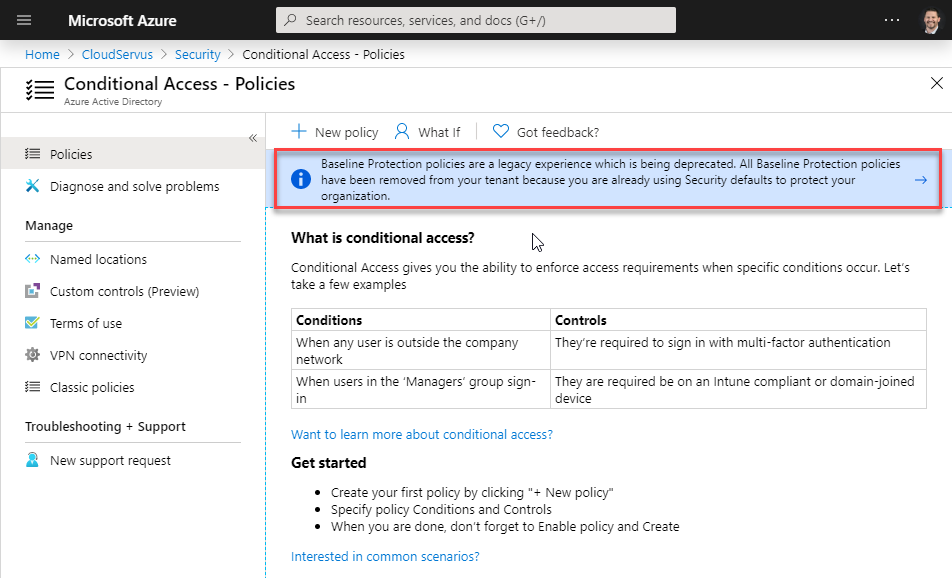The image size is (952, 578).
Task: Open the user account avatar
Action: click(x=931, y=21)
